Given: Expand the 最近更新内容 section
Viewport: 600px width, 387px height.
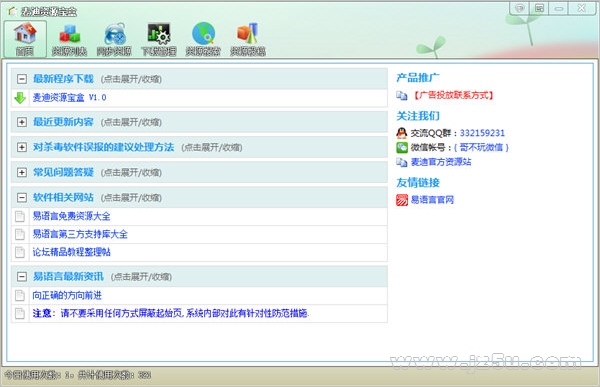Looking at the screenshot, I should pos(22,122).
